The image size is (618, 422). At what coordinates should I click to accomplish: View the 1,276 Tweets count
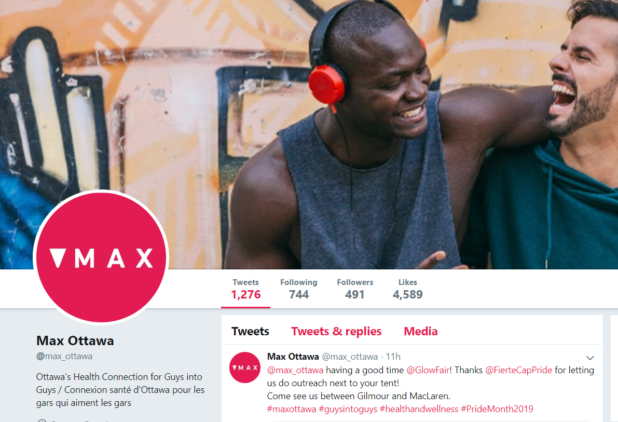pos(246,289)
